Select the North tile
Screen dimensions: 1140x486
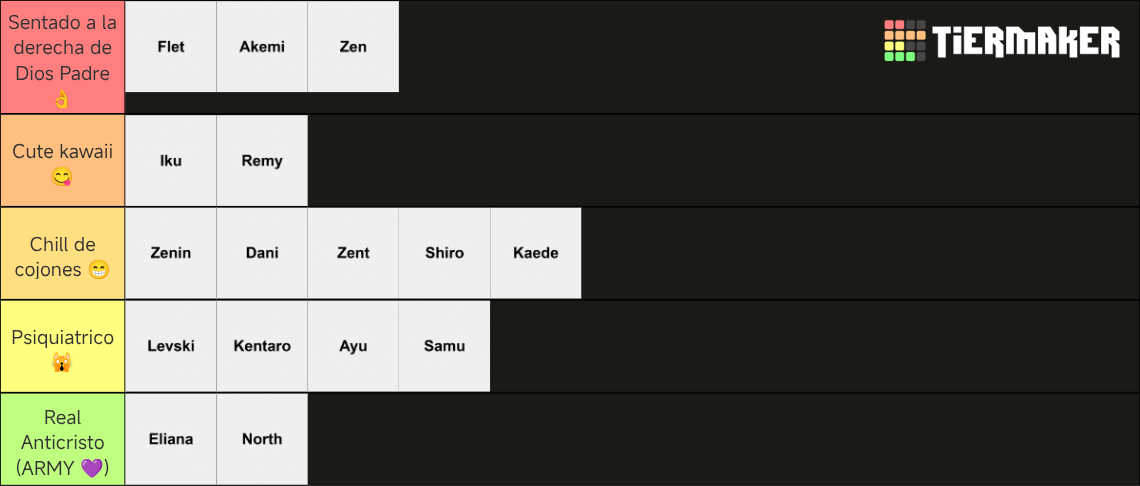click(262, 439)
